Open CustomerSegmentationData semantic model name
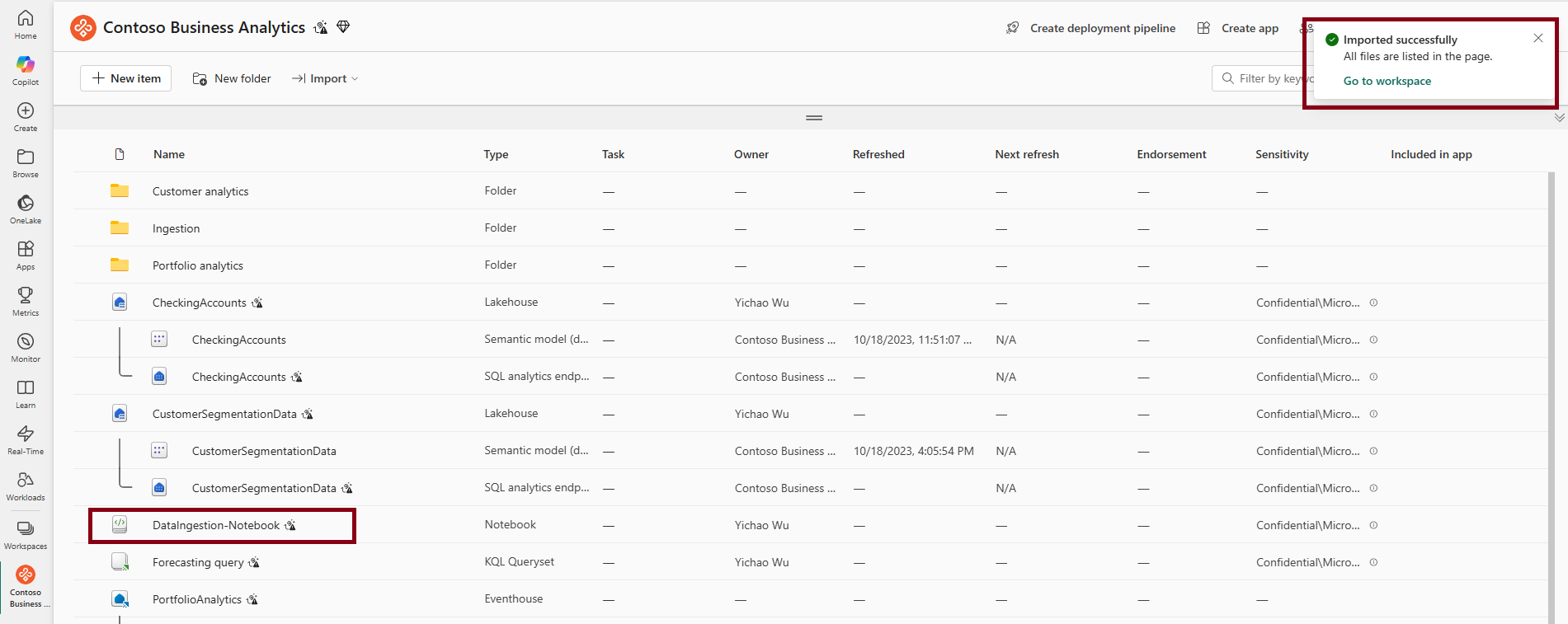Viewport: 1568px width, 624px height. [x=264, y=451]
